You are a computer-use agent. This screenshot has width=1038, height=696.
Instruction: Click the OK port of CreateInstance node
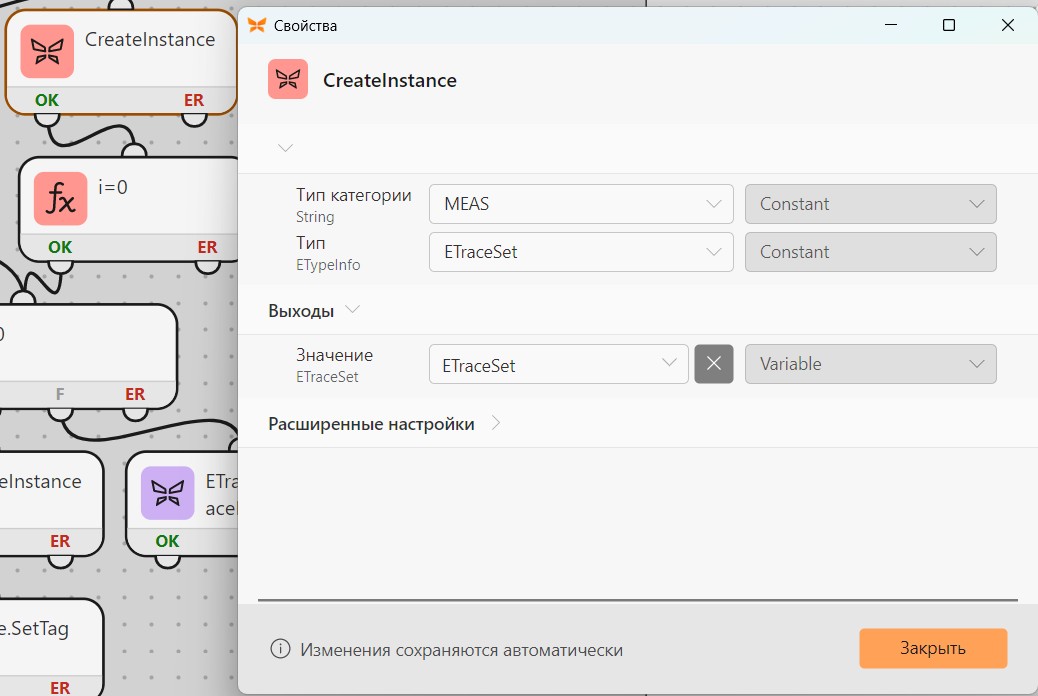click(47, 100)
